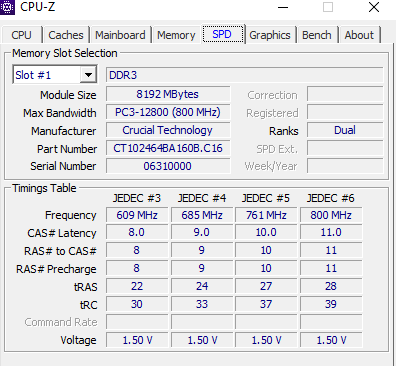Image resolution: width=396 pixels, height=366 pixels.
Task: View the Bench tab
Action: tap(317, 35)
